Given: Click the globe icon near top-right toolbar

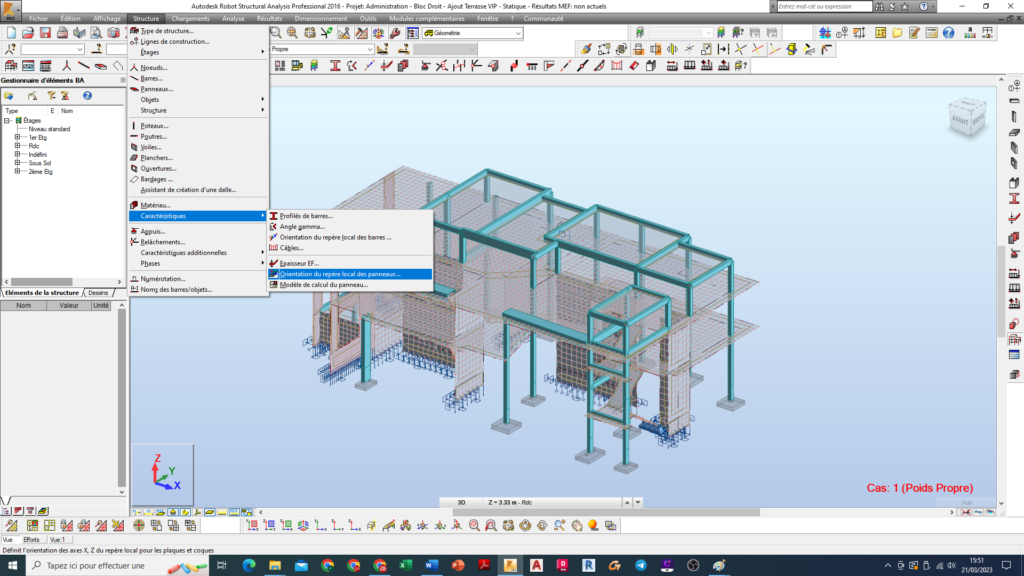Looking at the screenshot, I should pyautogui.click(x=948, y=32).
